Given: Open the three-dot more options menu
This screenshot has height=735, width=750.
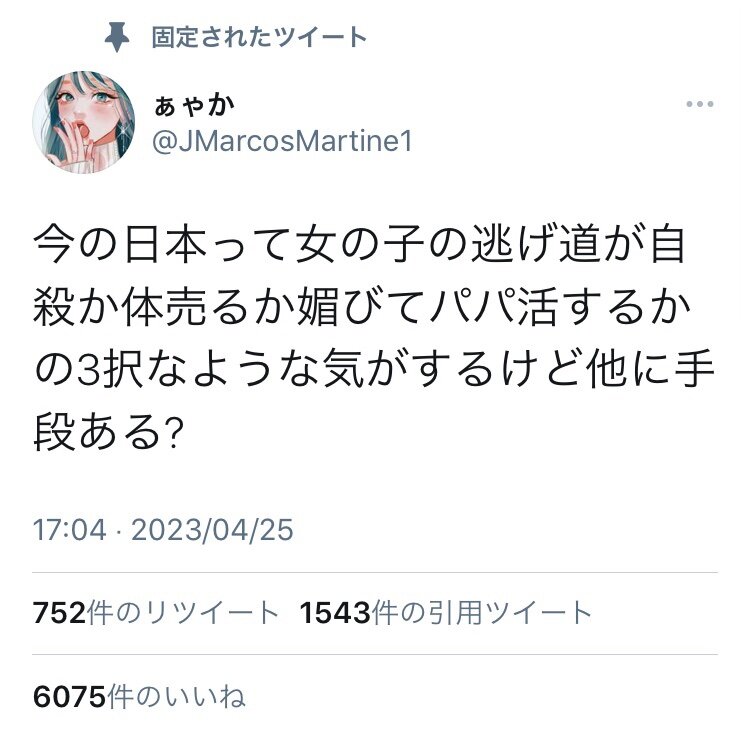Looking at the screenshot, I should coord(699,104).
